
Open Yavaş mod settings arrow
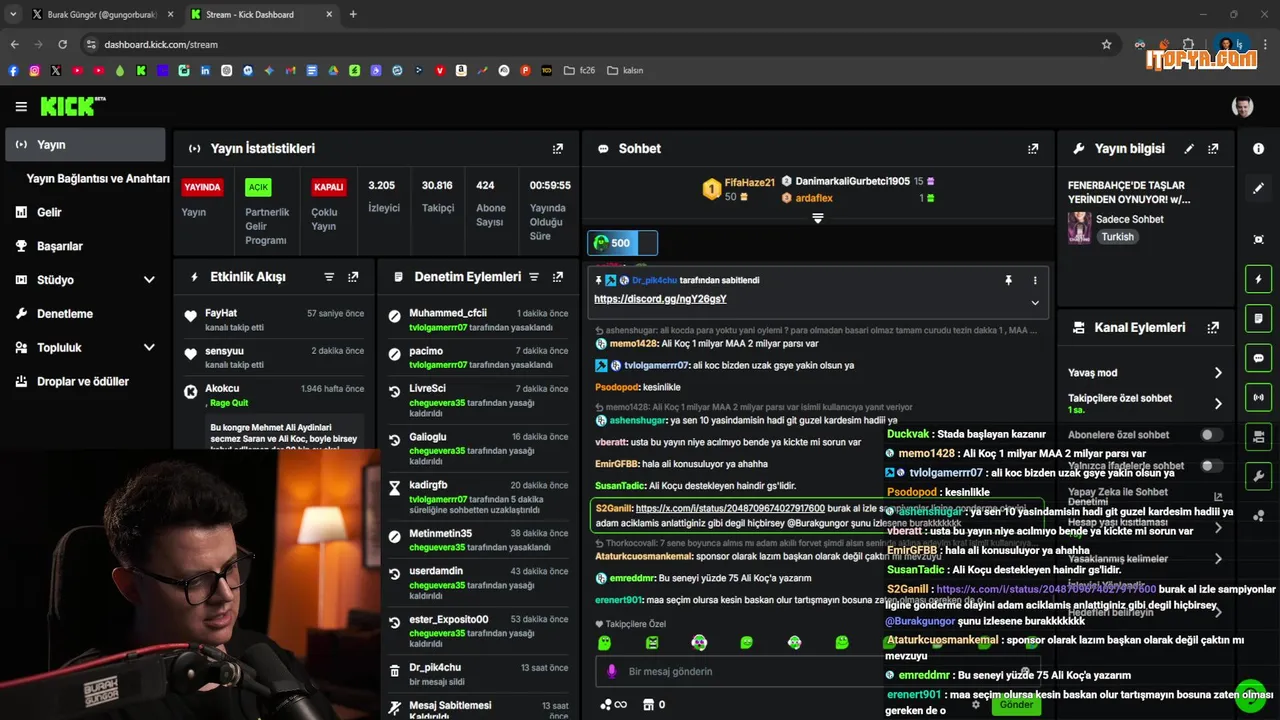pyautogui.click(x=1218, y=372)
